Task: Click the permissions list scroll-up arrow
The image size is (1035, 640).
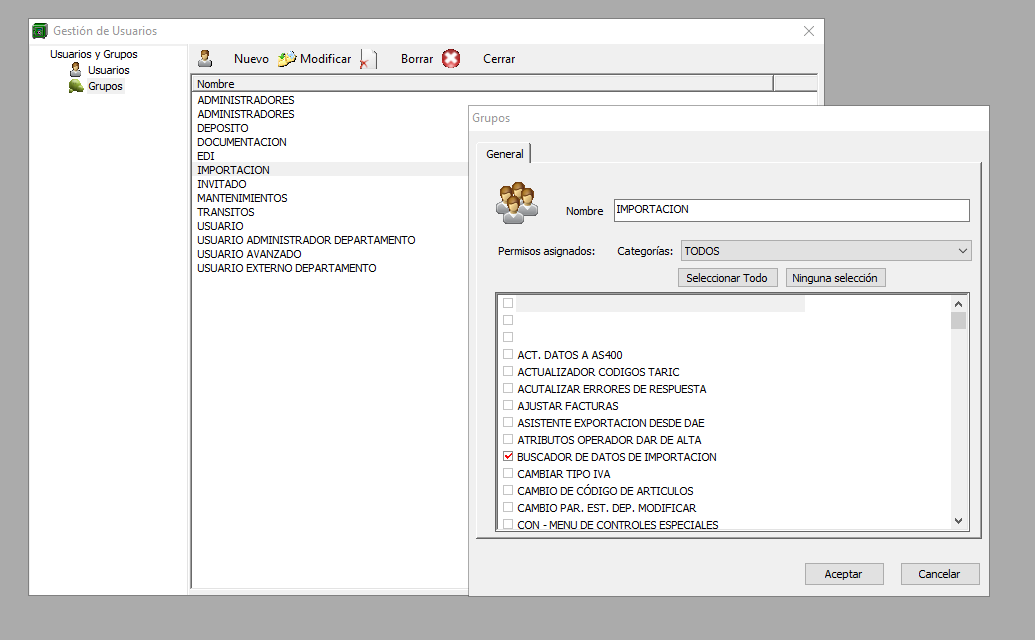Action: (x=958, y=304)
